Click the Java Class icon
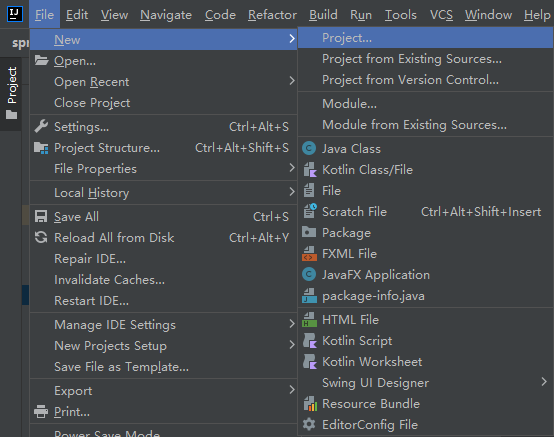 [309, 148]
